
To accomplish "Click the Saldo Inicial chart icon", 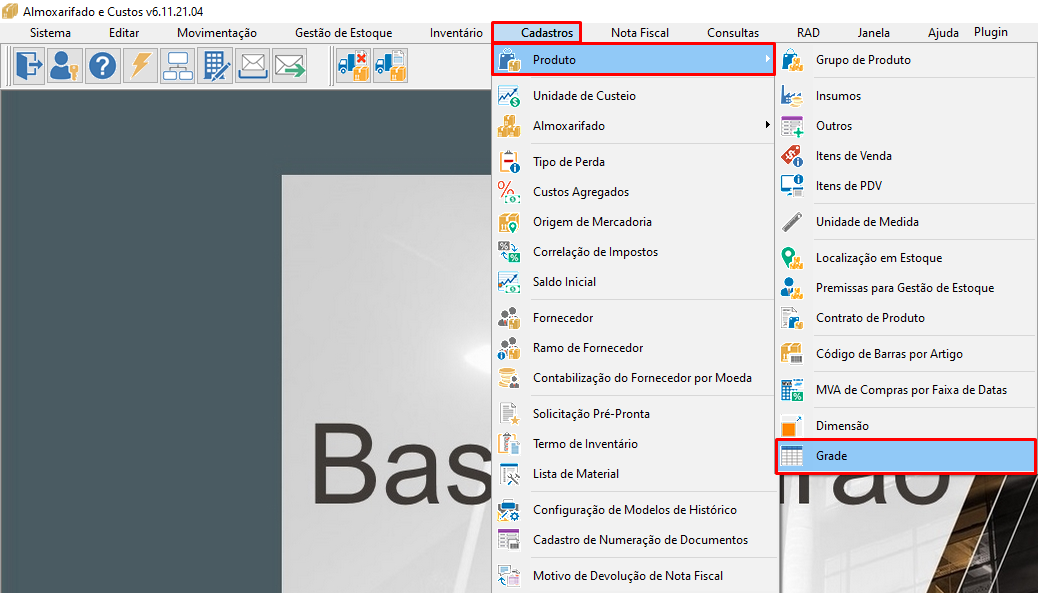I will pyautogui.click(x=509, y=282).
